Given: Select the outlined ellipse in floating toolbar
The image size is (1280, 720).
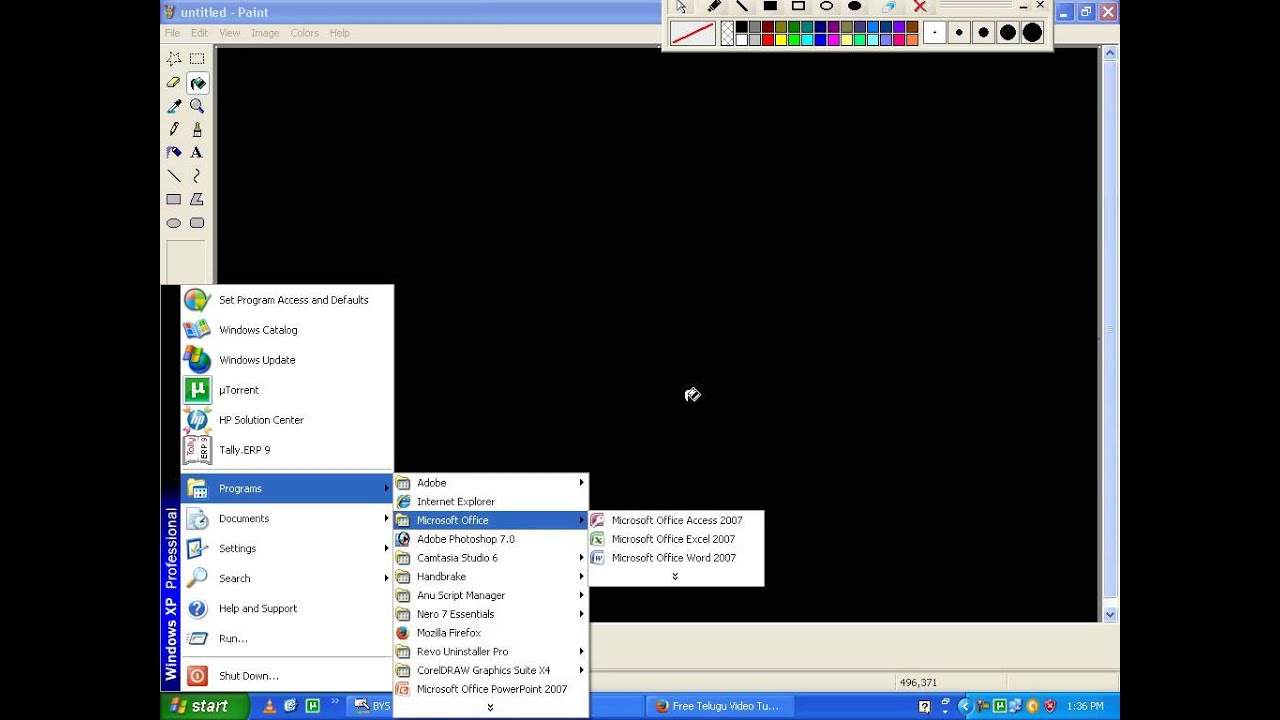Looking at the screenshot, I should pyautogui.click(x=826, y=6).
